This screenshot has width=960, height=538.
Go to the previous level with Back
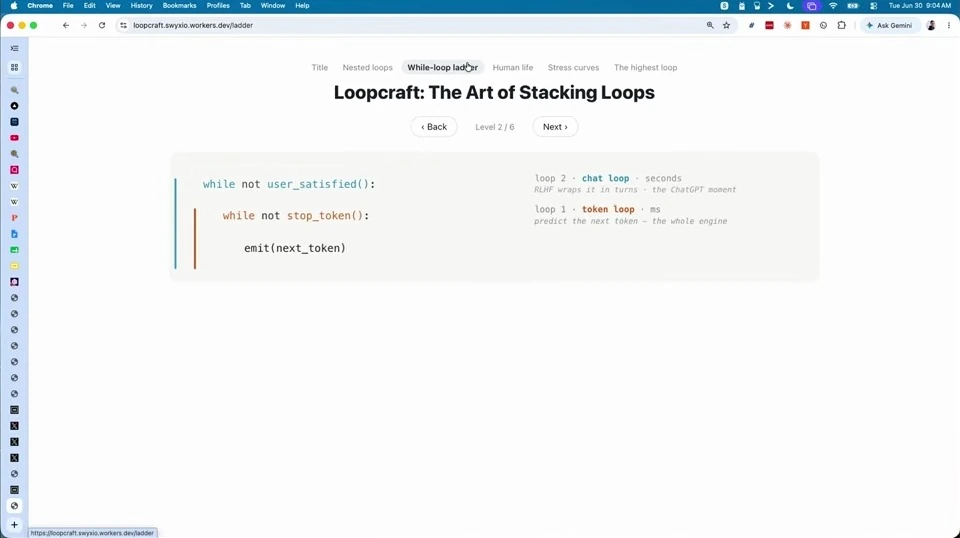click(433, 127)
